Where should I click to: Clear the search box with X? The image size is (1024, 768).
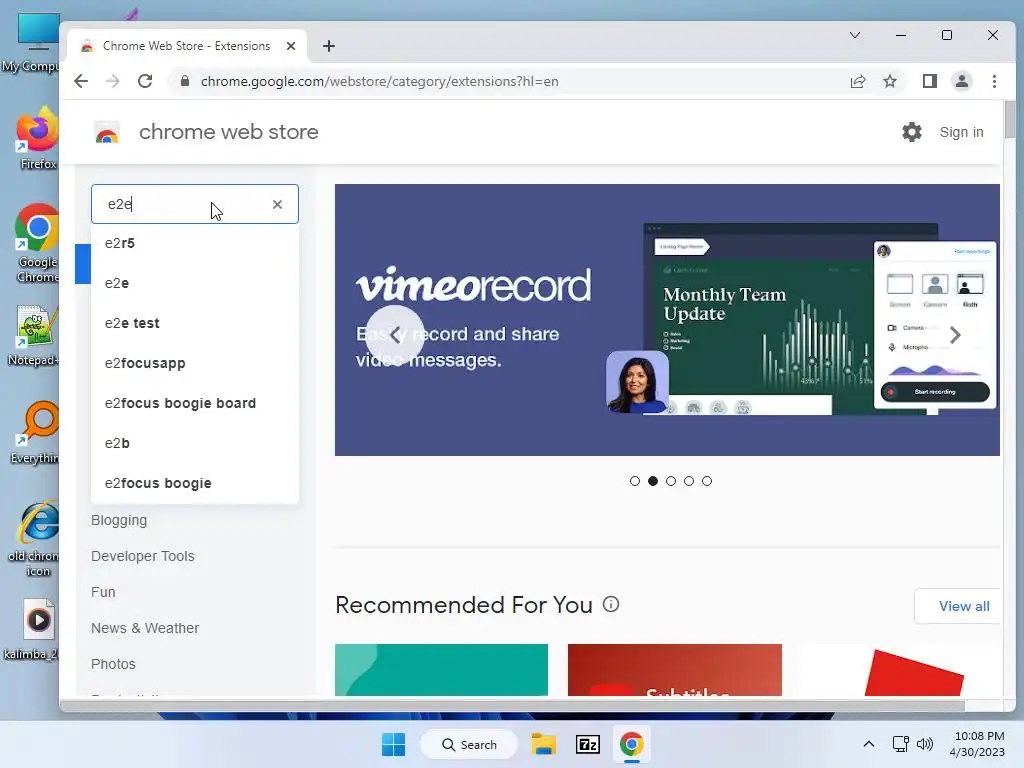[x=278, y=204]
